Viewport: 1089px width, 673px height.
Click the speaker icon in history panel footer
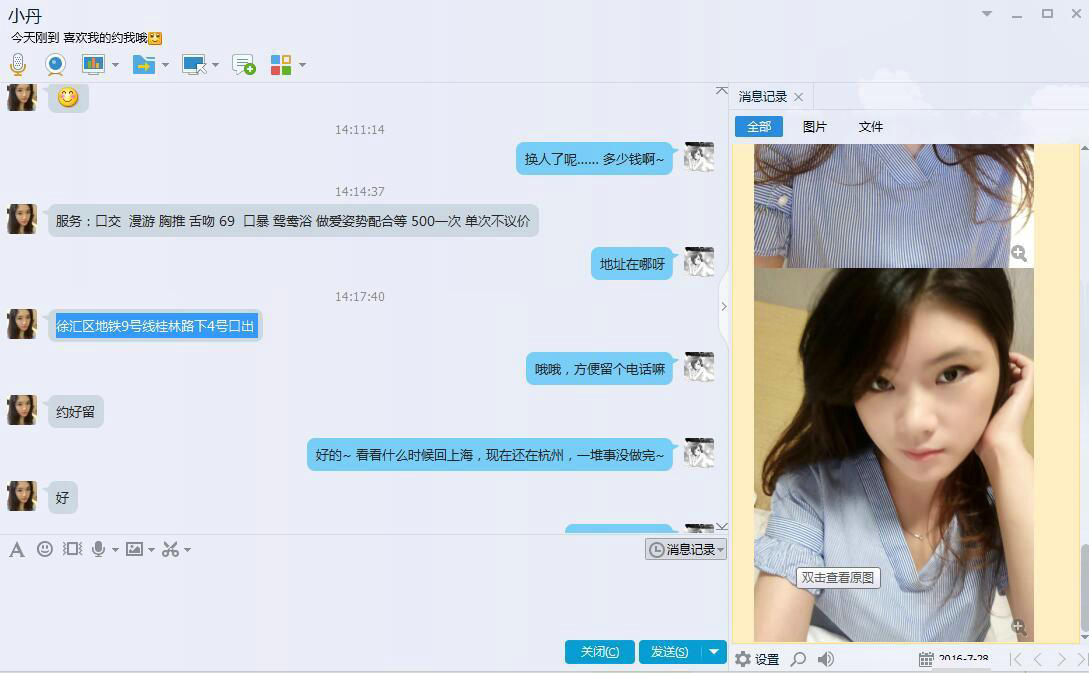pos(826,659)
